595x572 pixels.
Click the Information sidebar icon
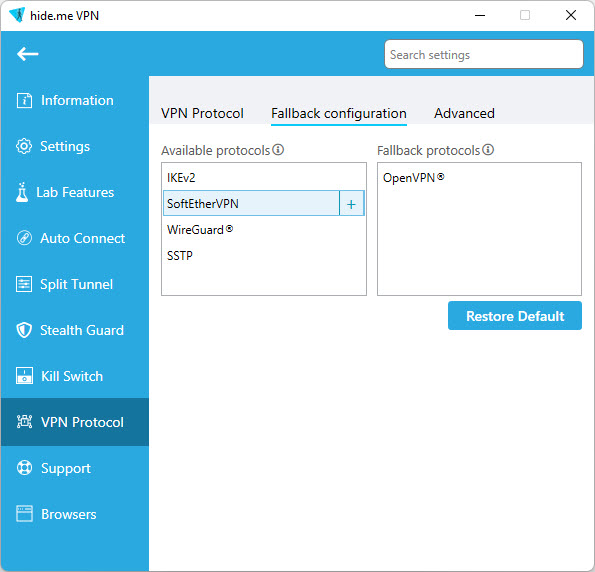coord(24,101)
